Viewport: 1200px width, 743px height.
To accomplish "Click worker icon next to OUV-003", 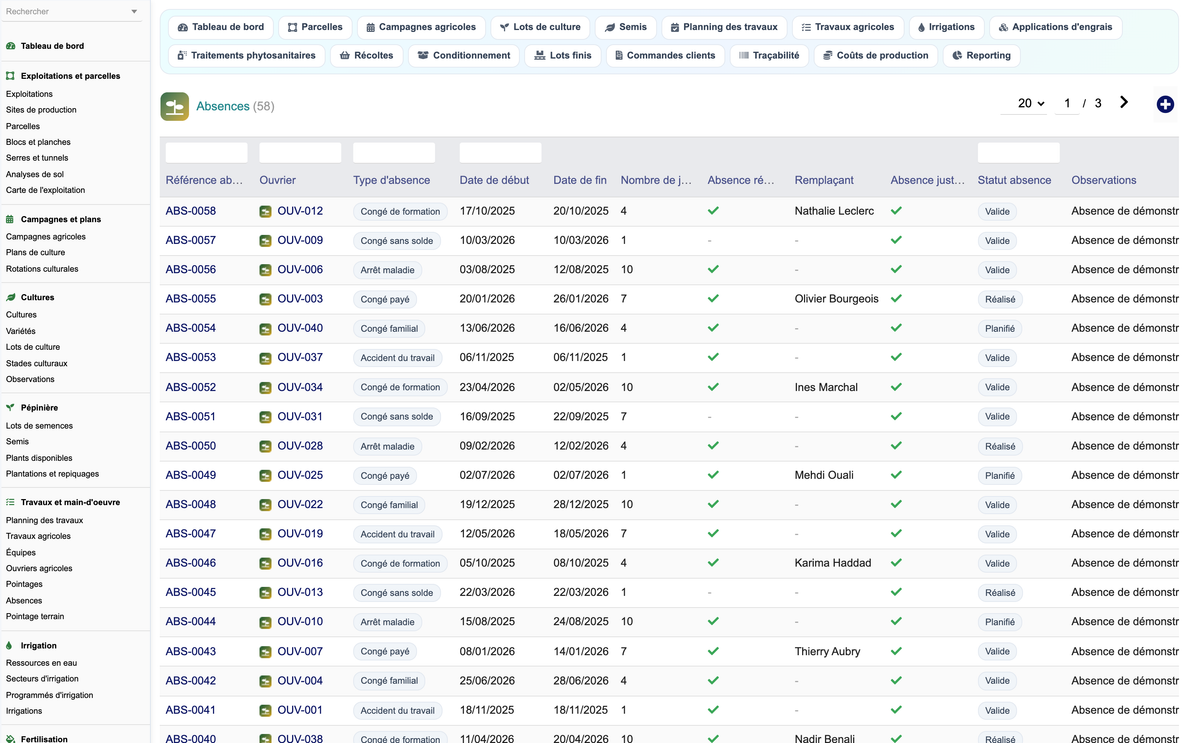I will click(x=265, y=299).
